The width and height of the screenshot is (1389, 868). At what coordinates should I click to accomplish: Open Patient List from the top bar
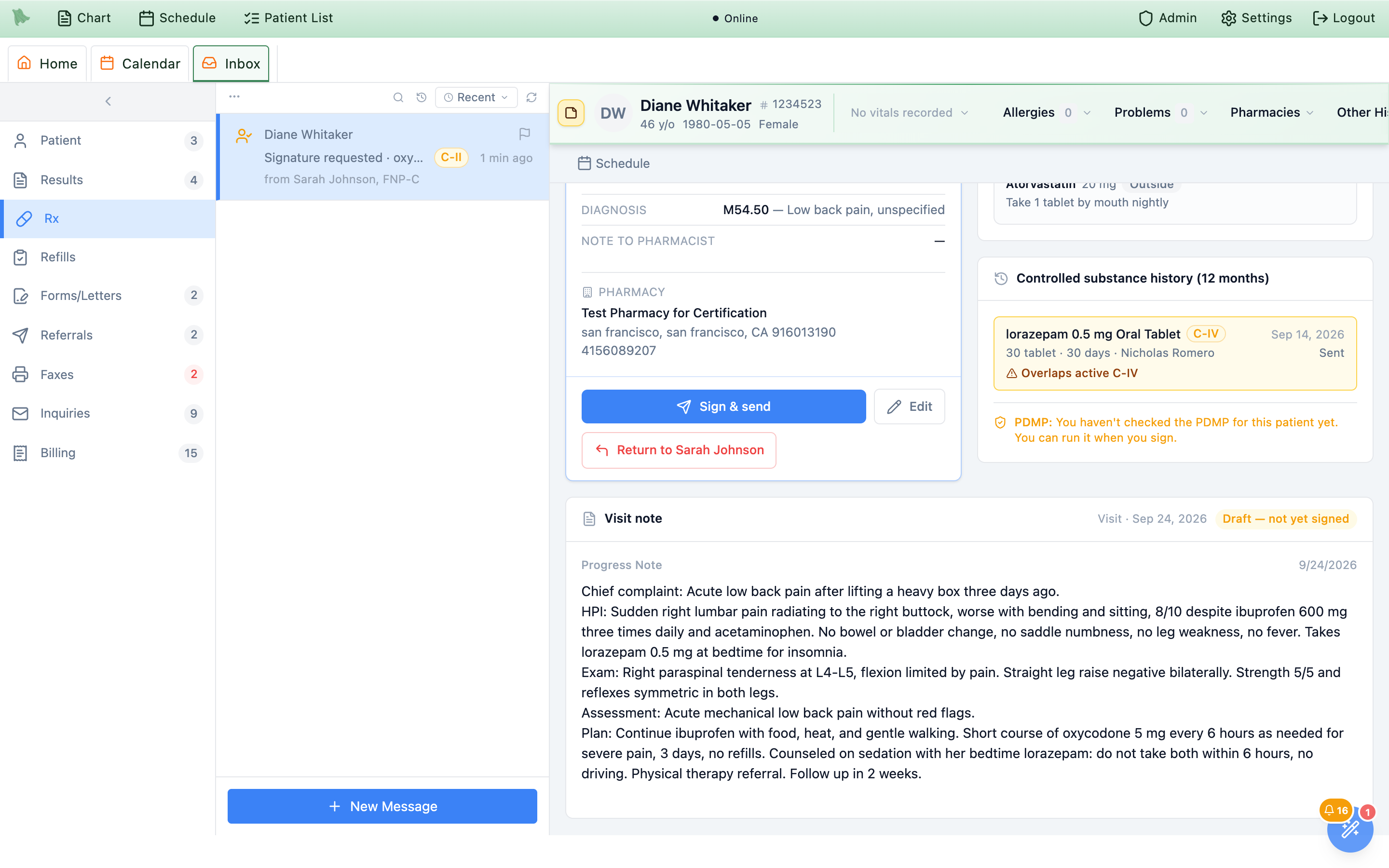(288, 18)
